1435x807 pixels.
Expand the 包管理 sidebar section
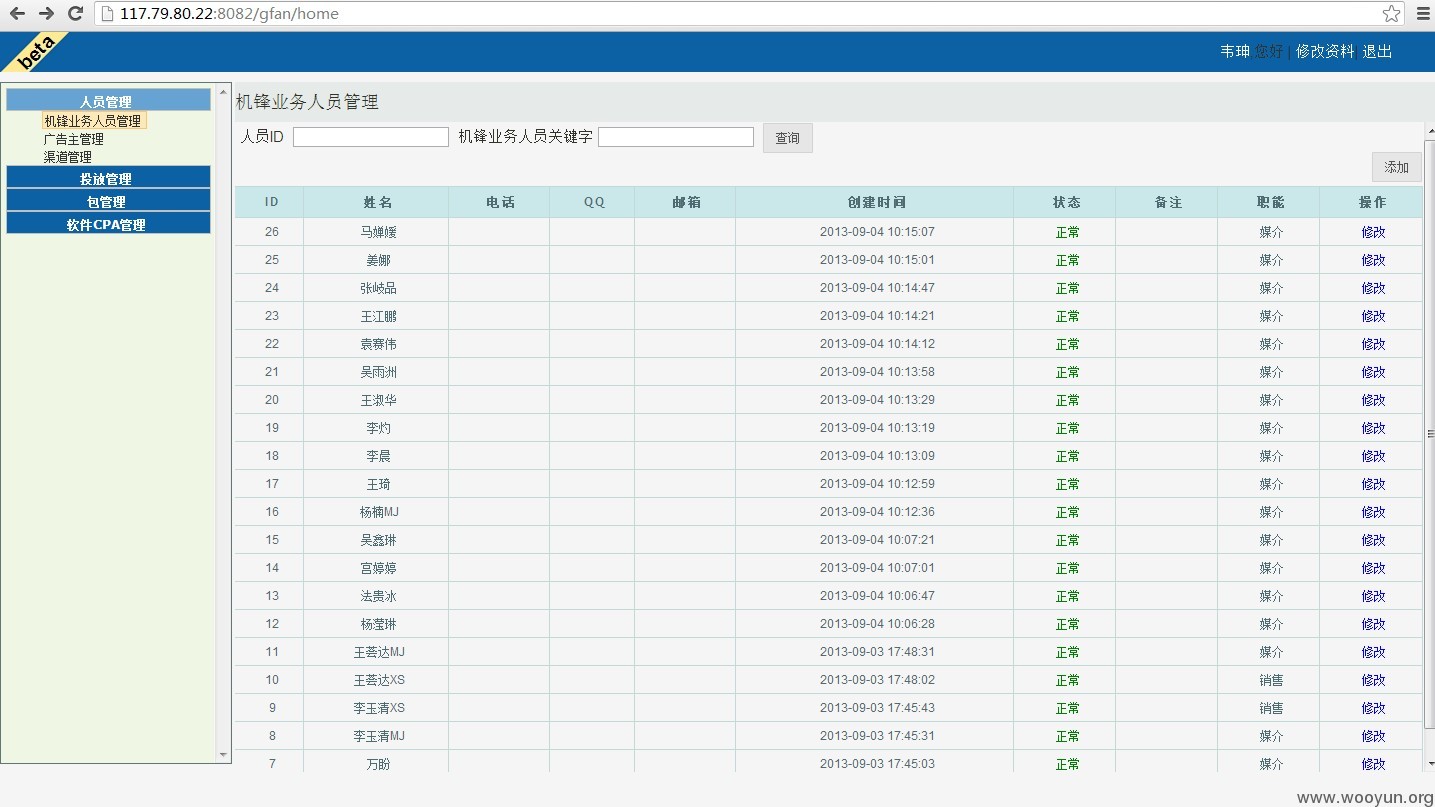click(x=108, y=201)
